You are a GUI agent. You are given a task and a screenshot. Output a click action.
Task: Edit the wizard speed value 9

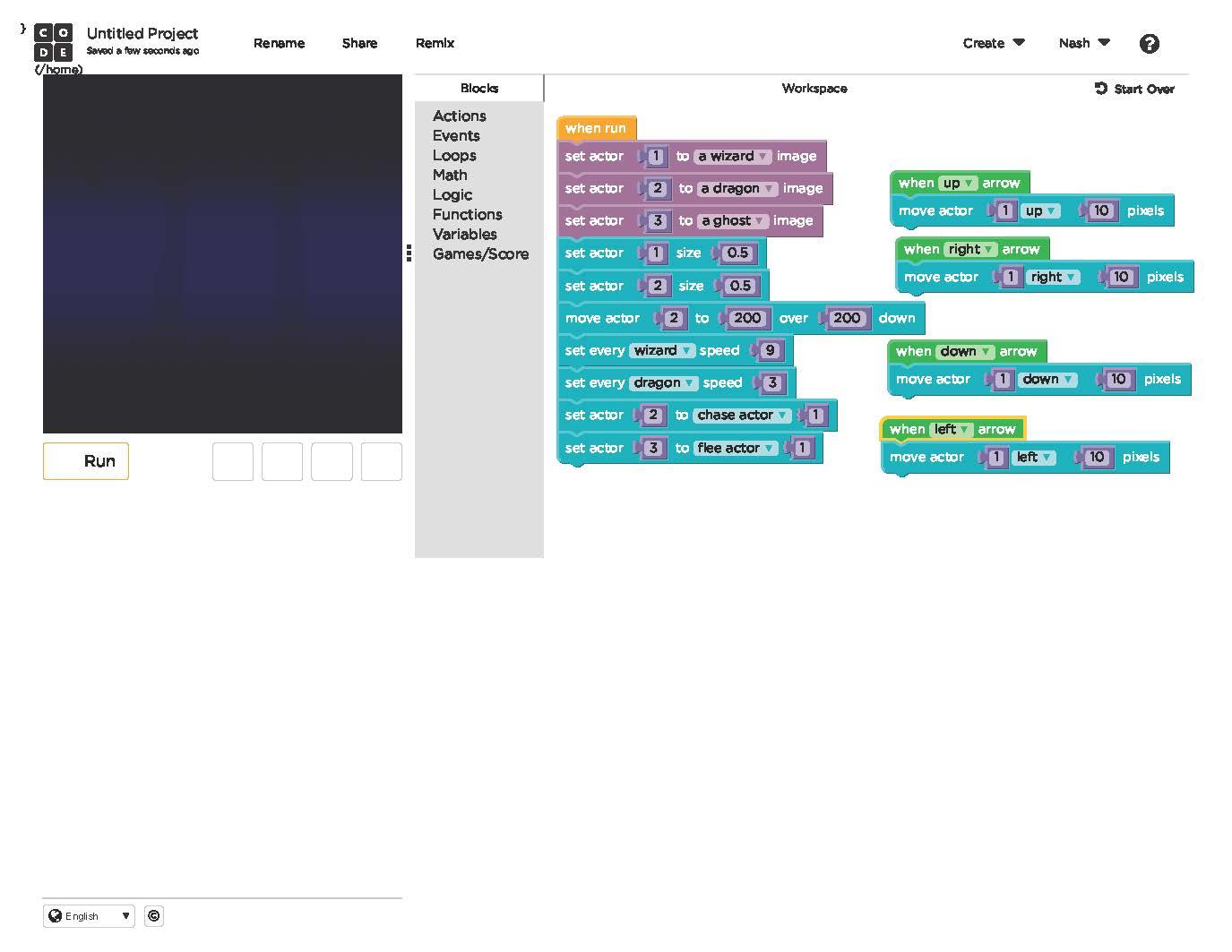pyautogui.click(x=770, y=350)
